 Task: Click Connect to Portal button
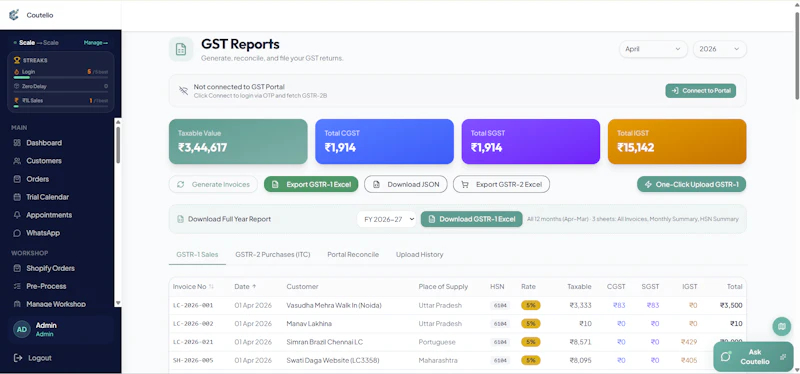701,91
